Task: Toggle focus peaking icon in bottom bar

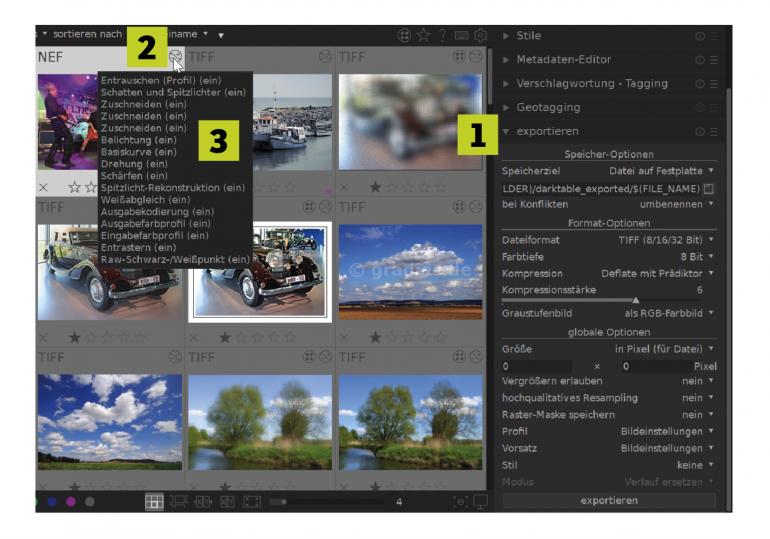Action: tap(460, 502)
